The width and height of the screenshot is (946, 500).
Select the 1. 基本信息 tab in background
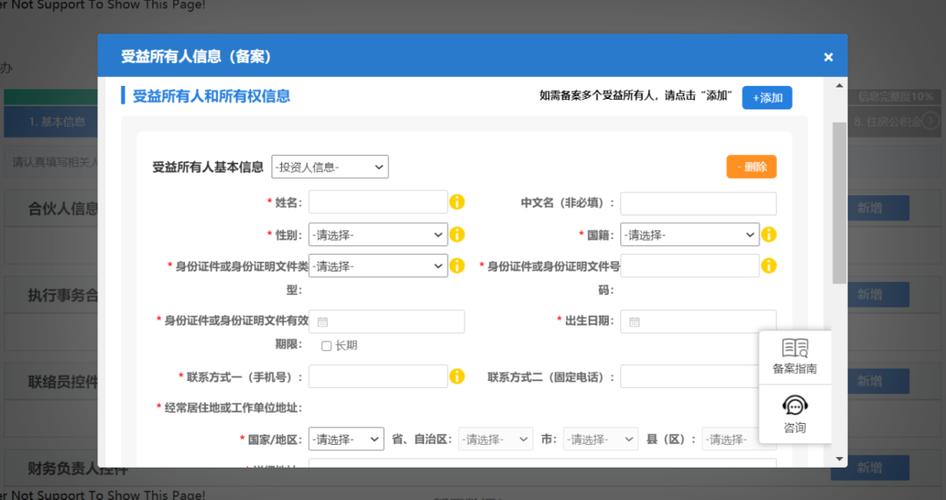51,122
